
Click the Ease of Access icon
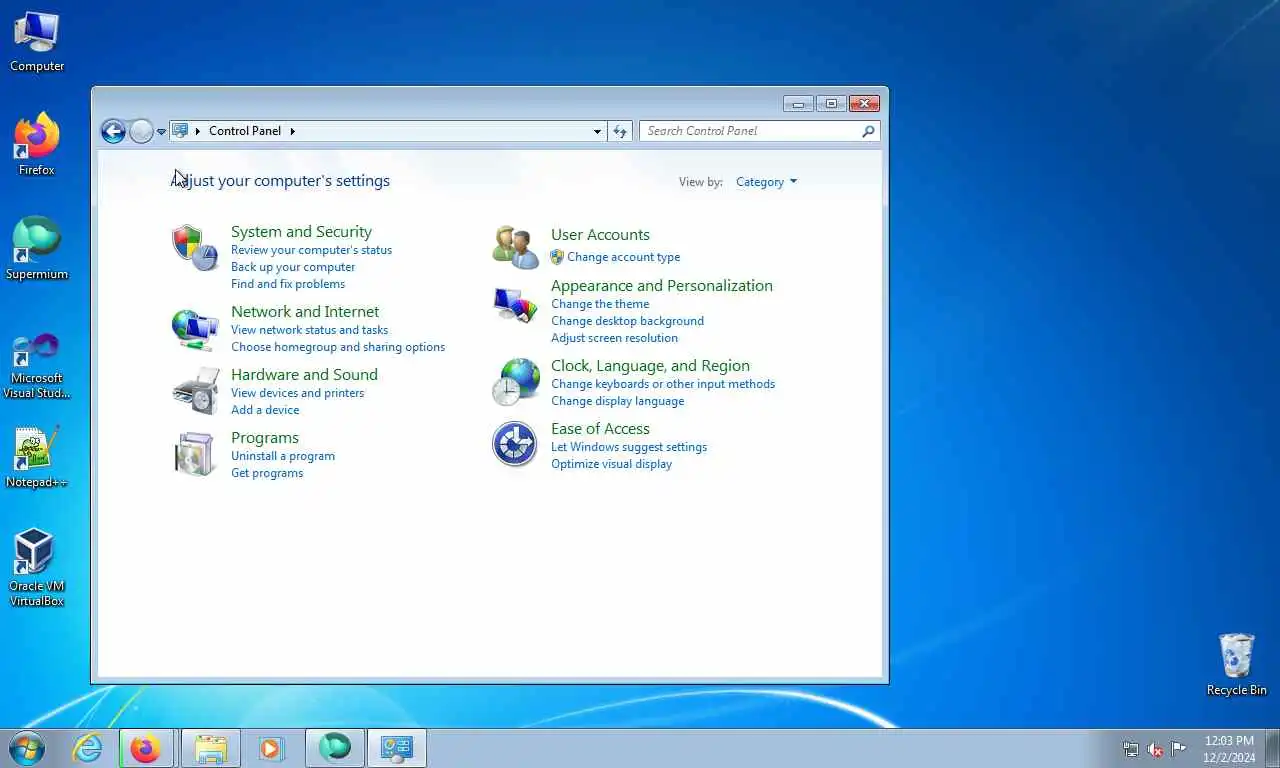(516, 444)
